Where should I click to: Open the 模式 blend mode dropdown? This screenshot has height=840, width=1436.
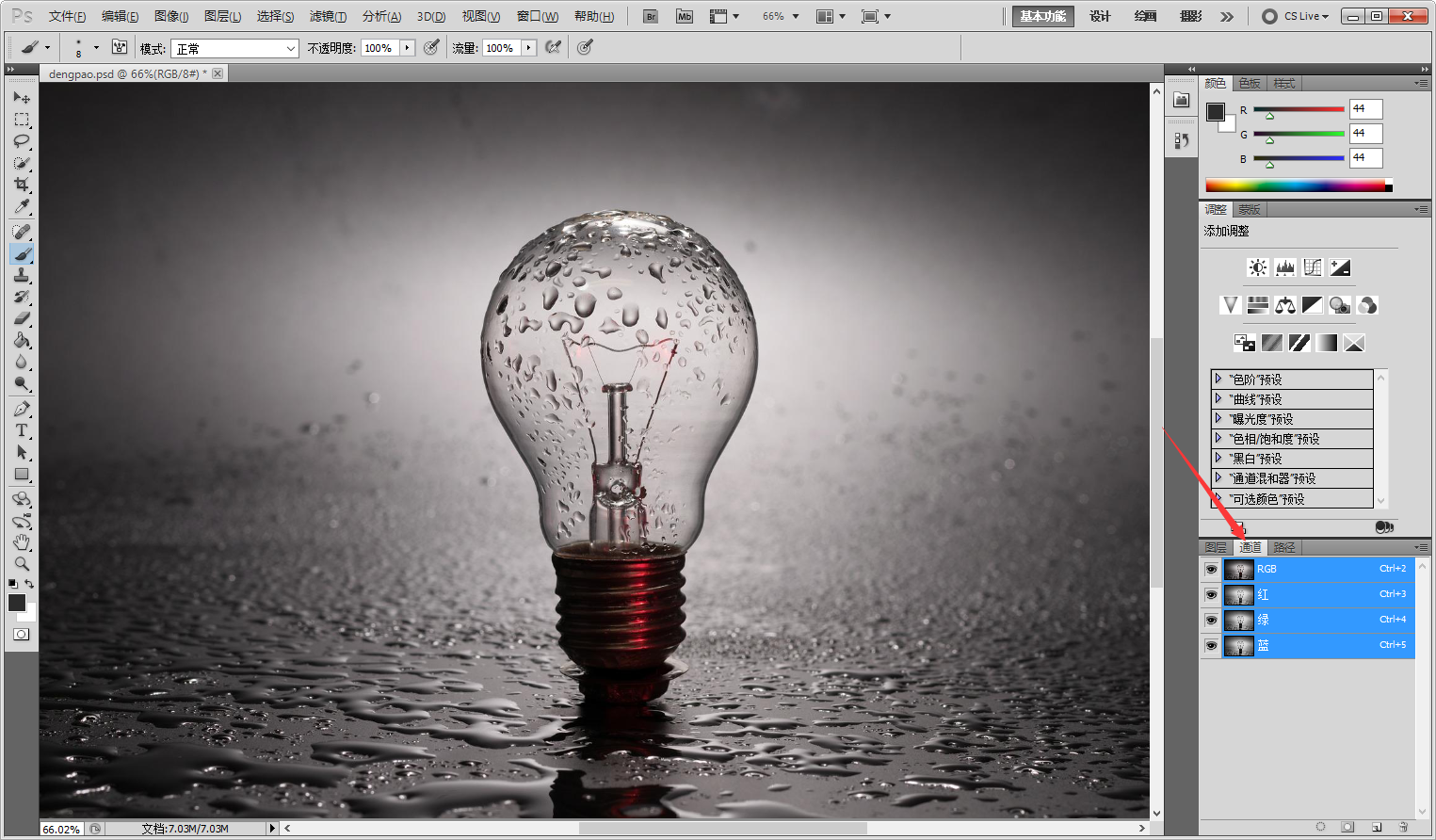(x=234, y=48)
